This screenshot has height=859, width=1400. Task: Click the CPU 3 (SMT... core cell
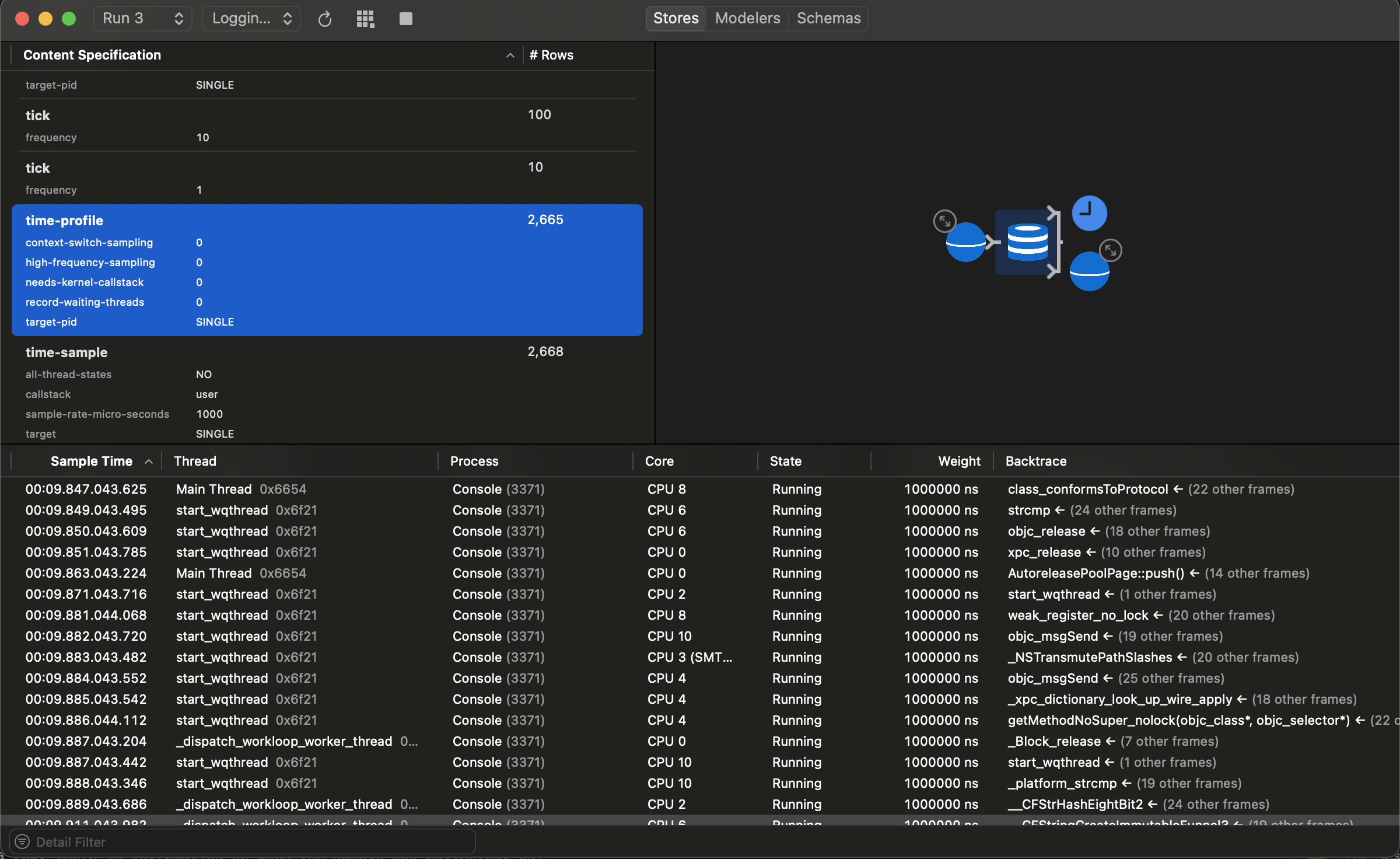tap(689, 657)
